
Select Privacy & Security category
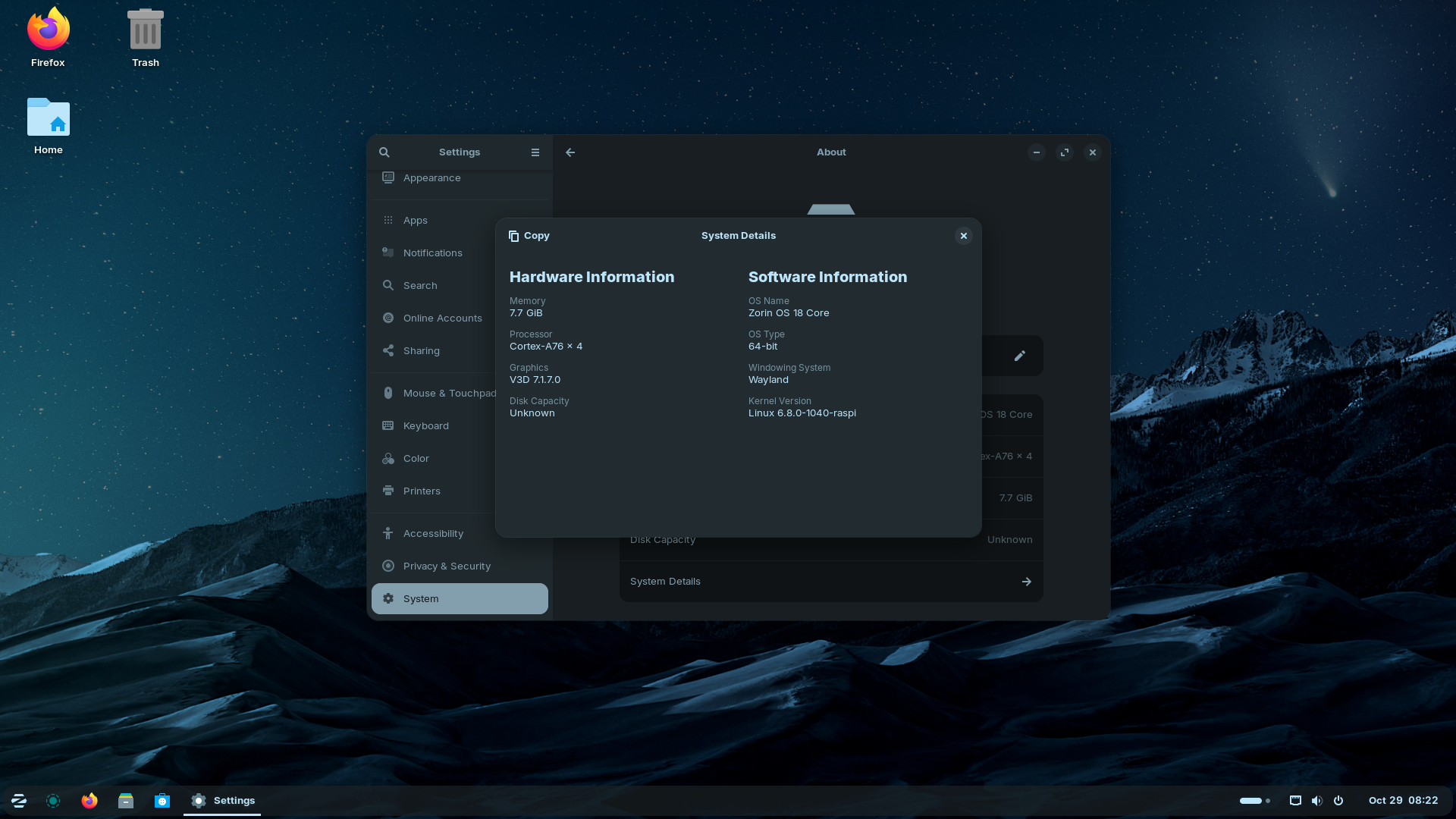(x=447, y=566)
